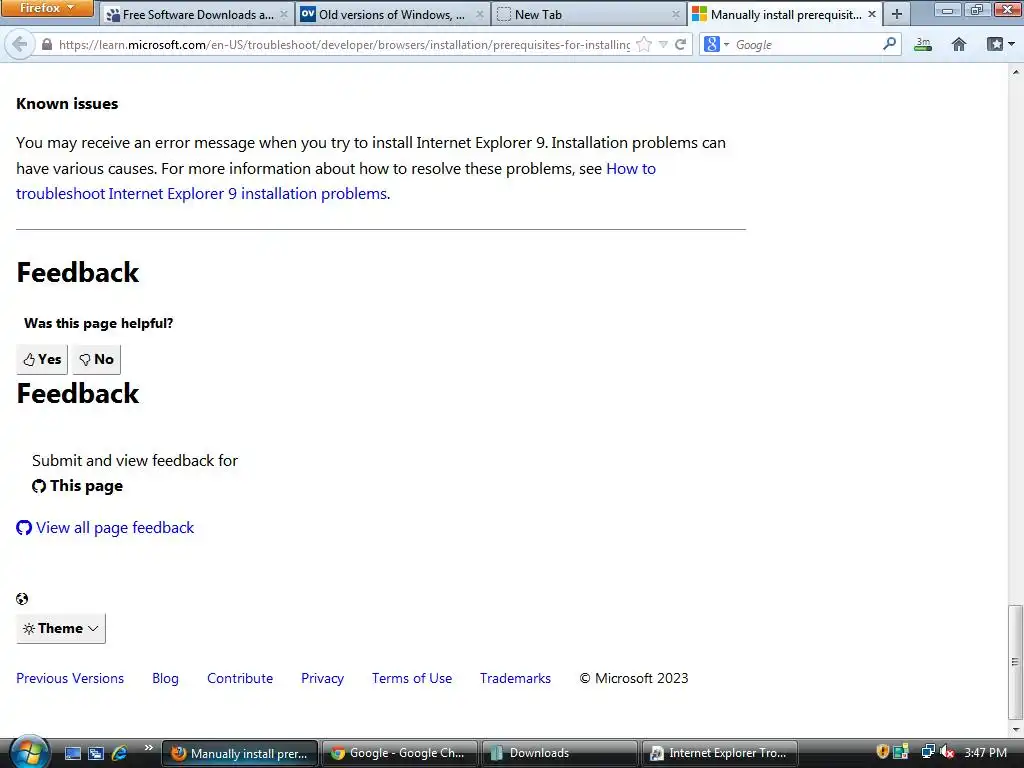Close the Manually install prerequisites tab
The height and width of the screenshot is (768, 1024).
pyautogui.click(x=872, y=14)
